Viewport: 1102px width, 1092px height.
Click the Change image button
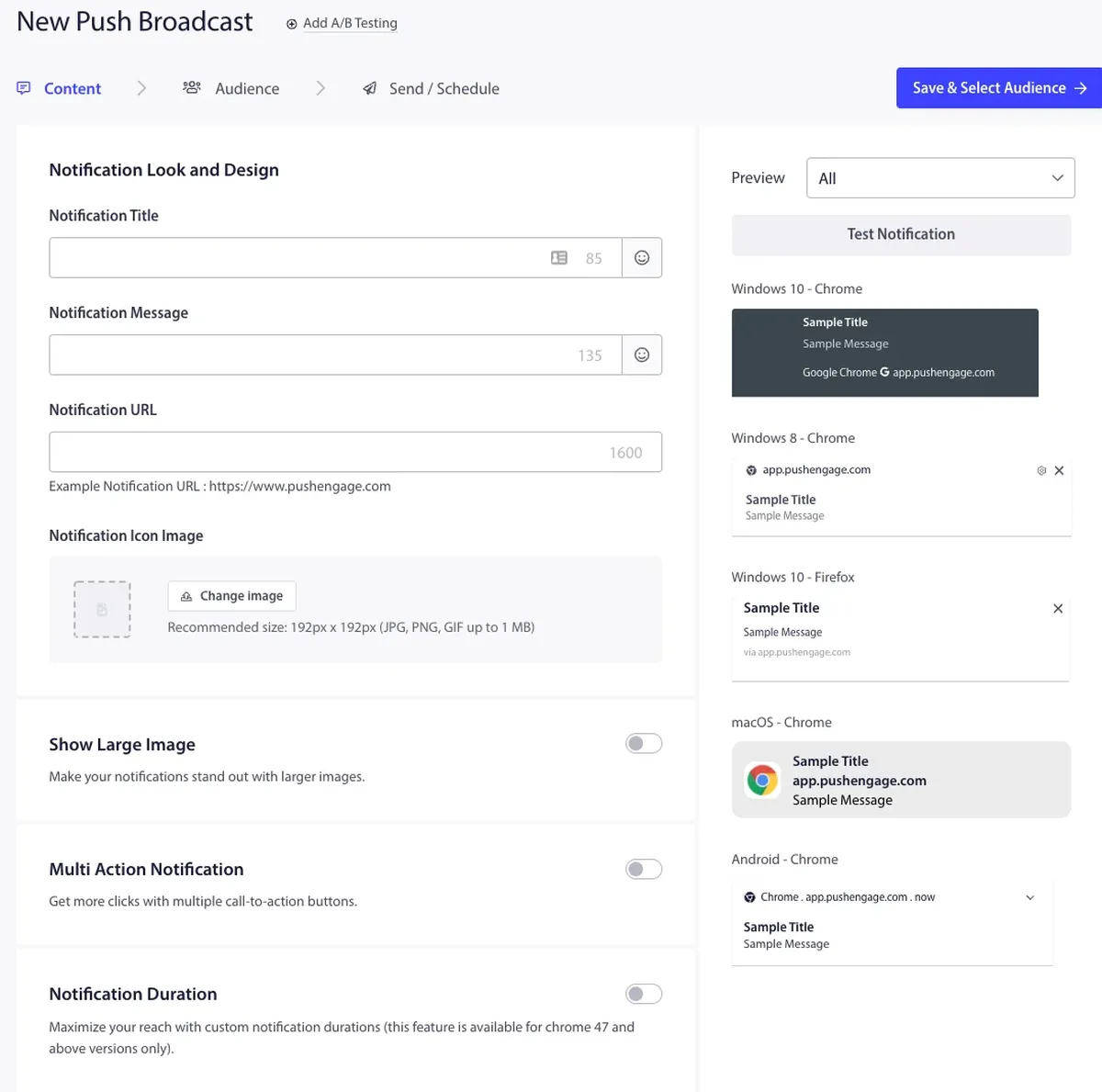231,596
